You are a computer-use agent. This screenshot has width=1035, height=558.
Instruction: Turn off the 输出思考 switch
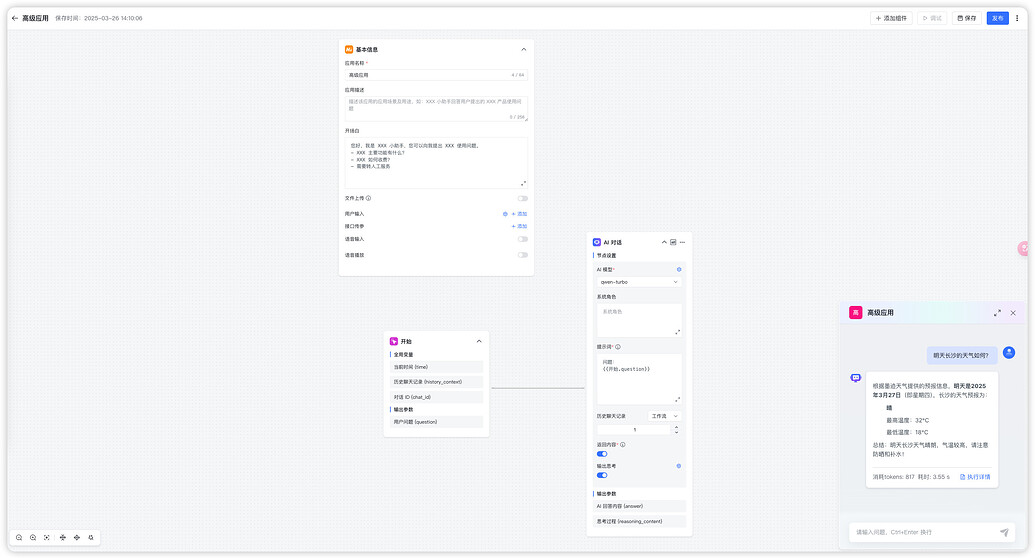coord(602,475)
